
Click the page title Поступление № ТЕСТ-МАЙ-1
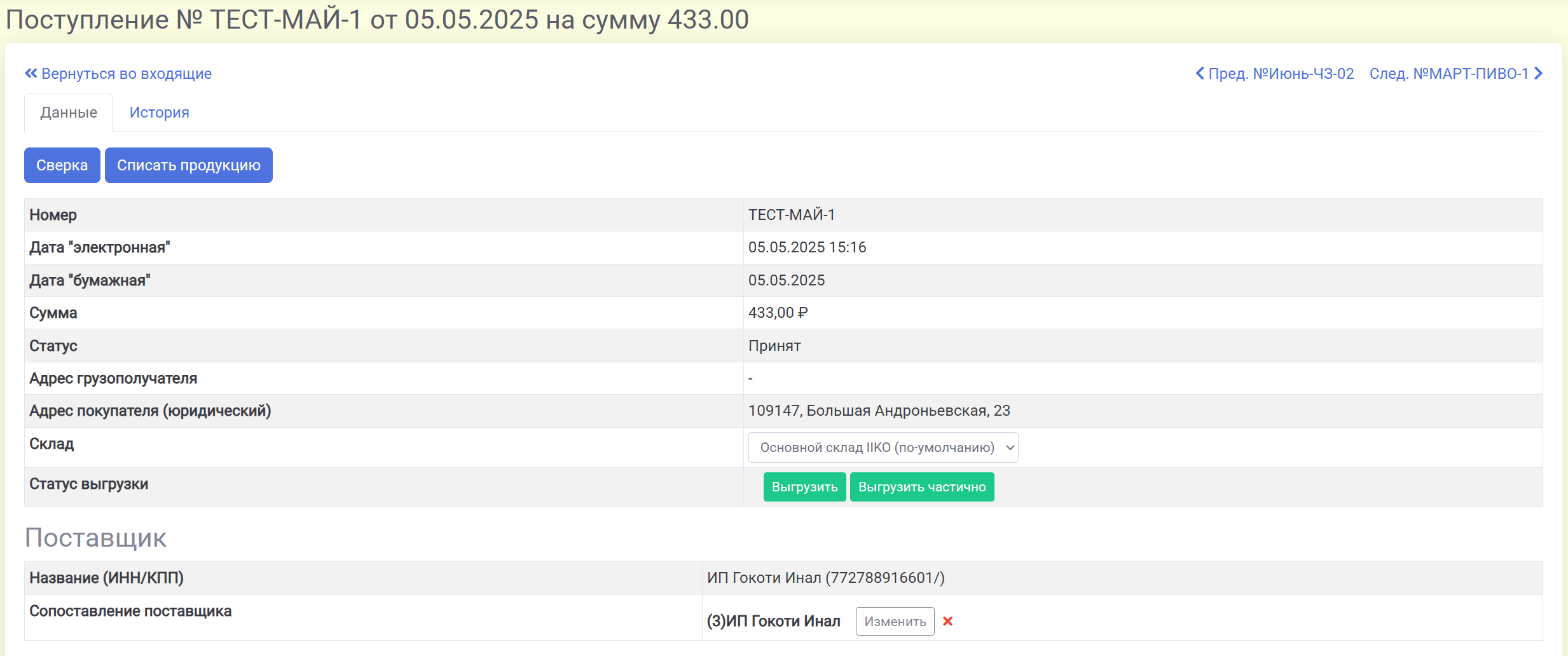(376, 20)
